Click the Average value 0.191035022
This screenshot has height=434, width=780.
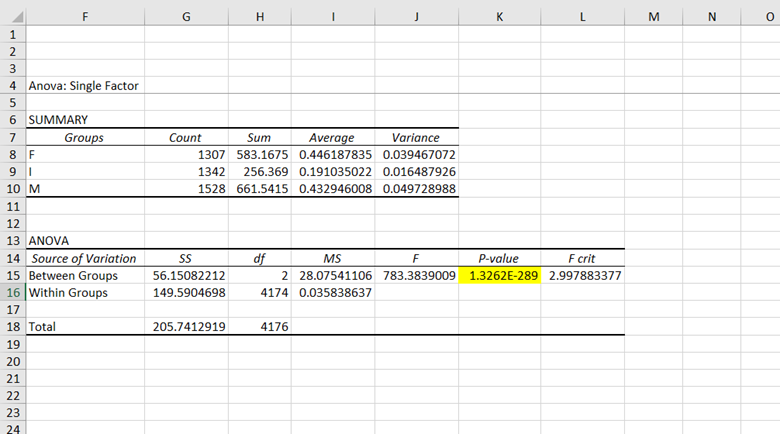point(333,172)
